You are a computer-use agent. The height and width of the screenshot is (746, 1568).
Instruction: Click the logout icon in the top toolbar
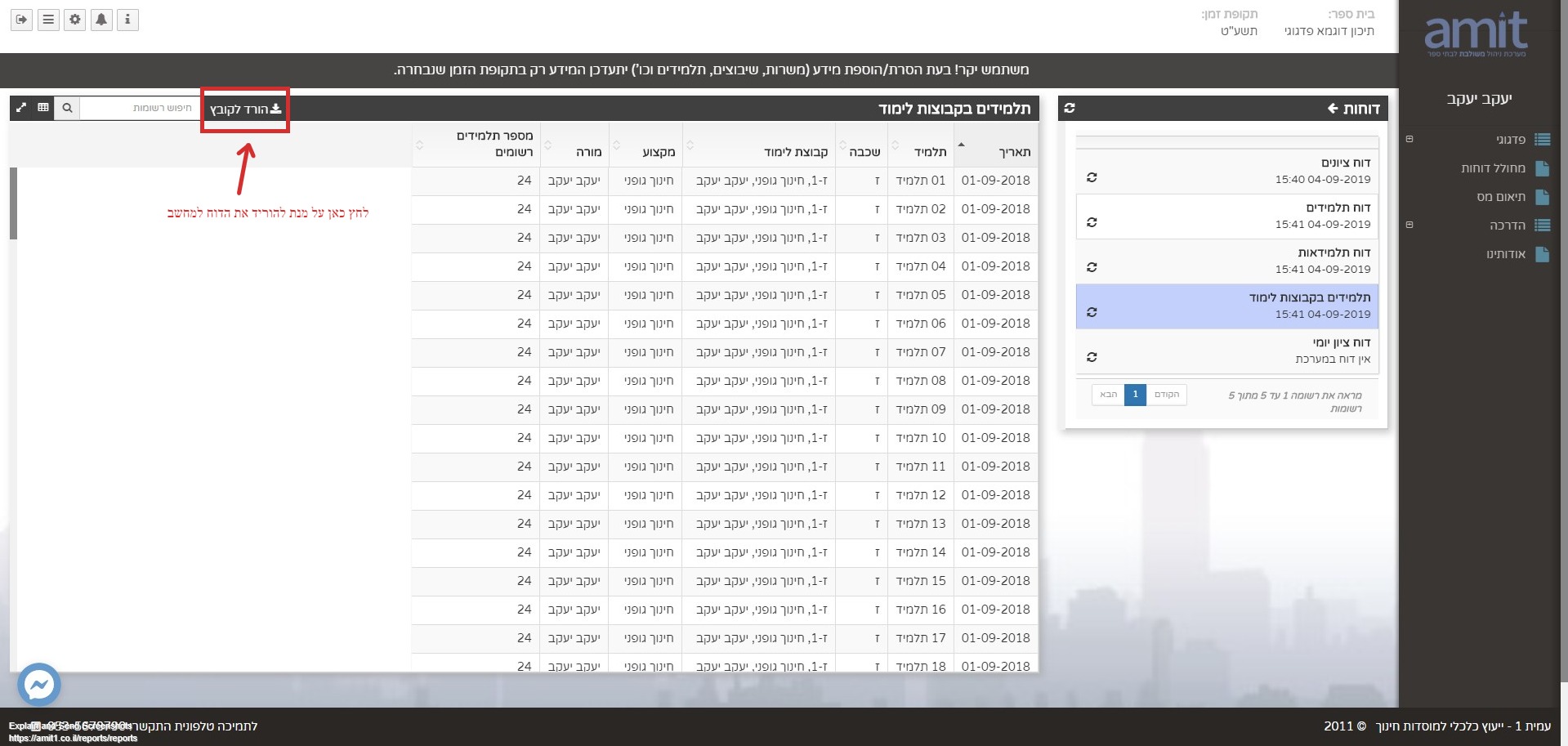coord(21,20)
